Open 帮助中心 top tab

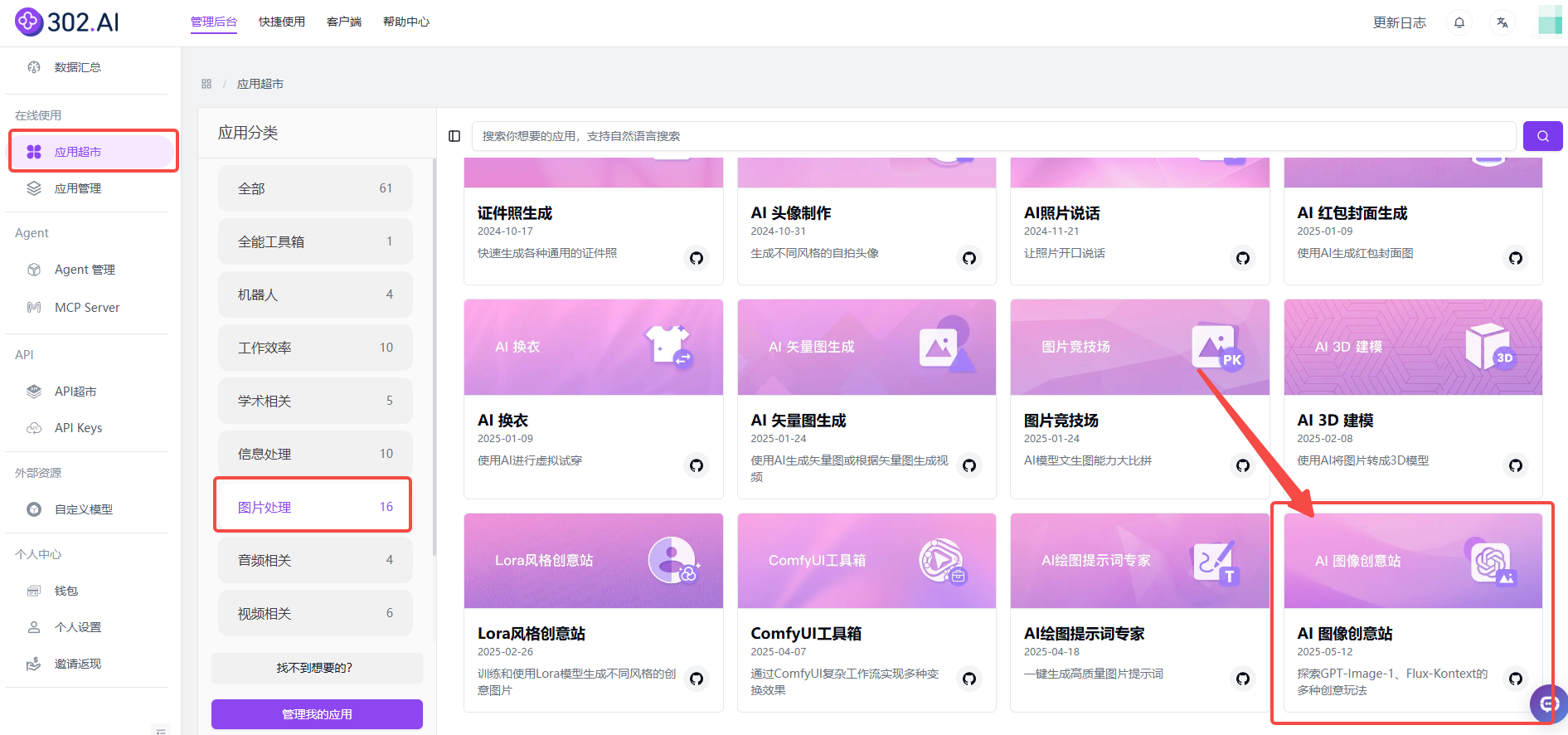(x=406, y=22)
